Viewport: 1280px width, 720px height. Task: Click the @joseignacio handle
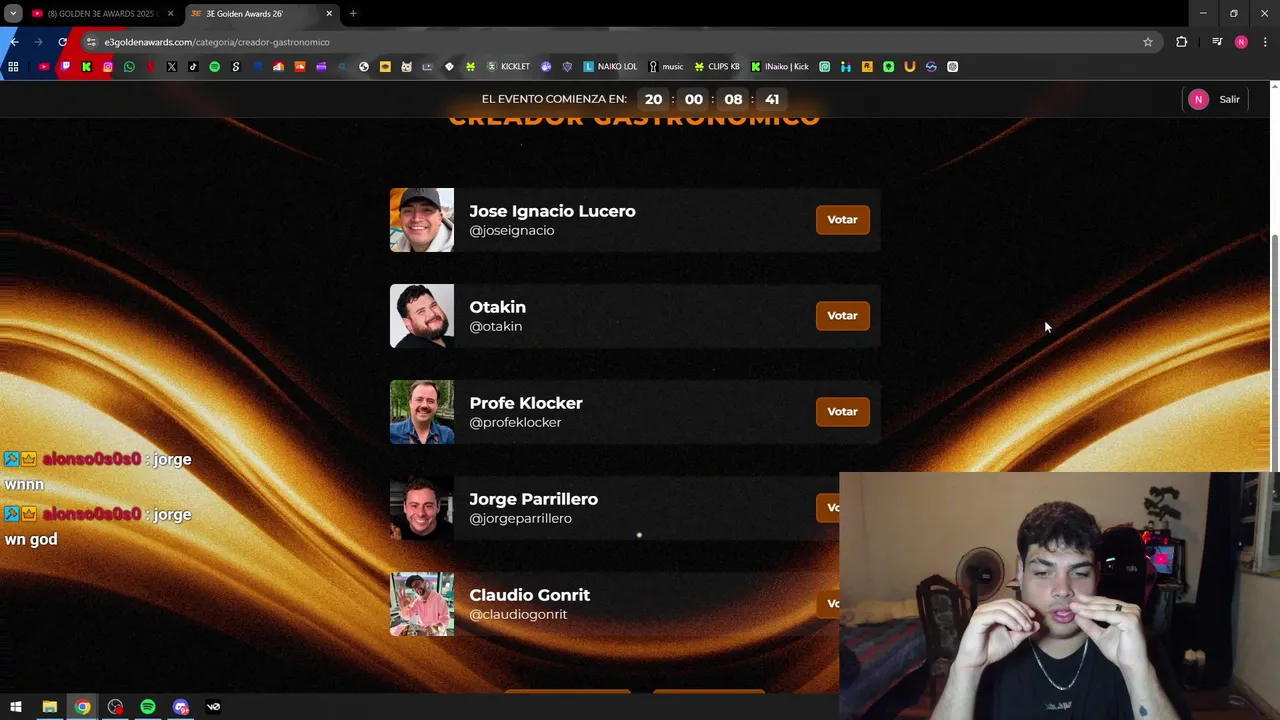coord(511,230)
